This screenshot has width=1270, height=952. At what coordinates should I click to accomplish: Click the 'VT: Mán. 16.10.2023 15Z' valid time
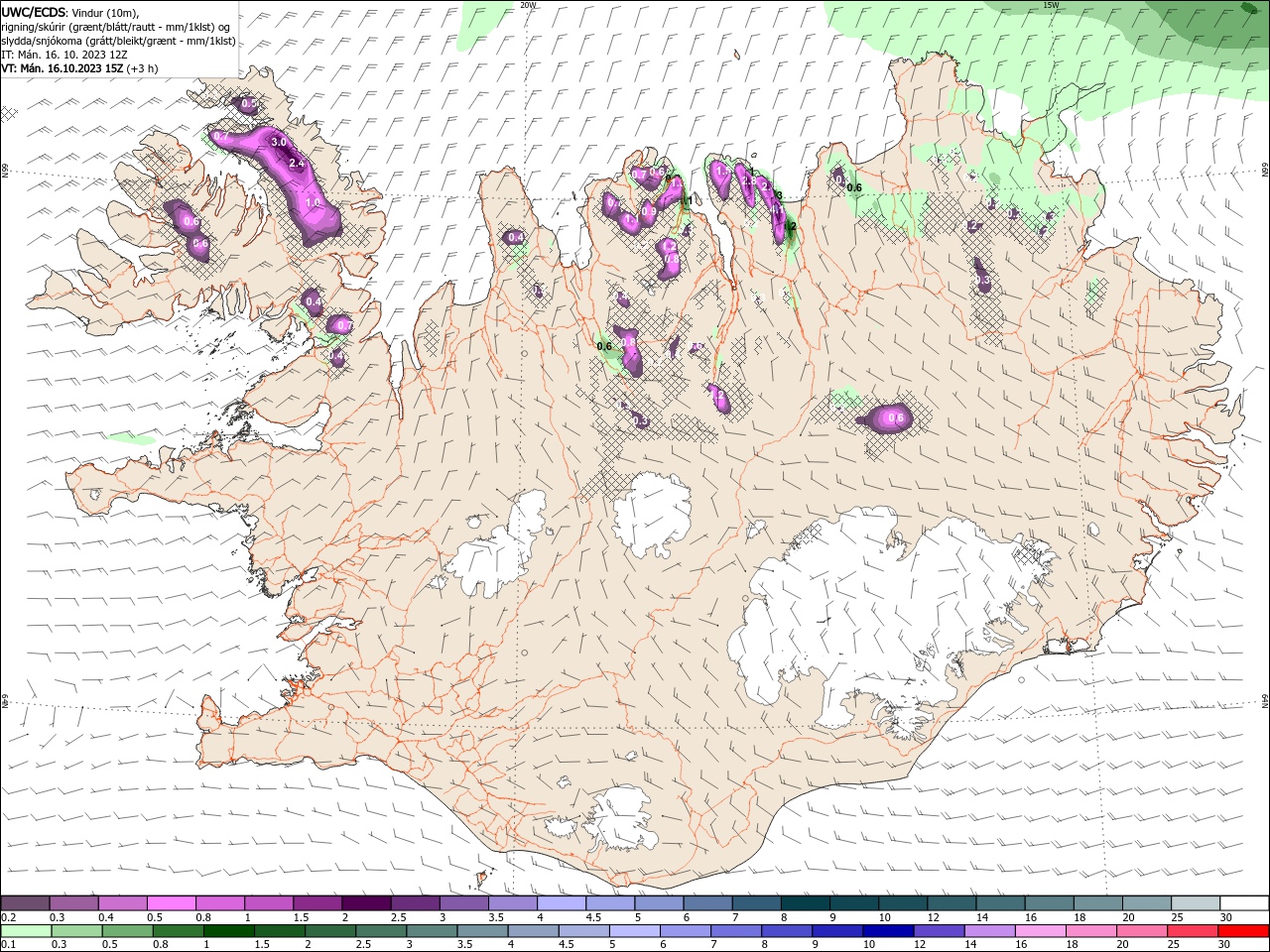coord(62,68)
